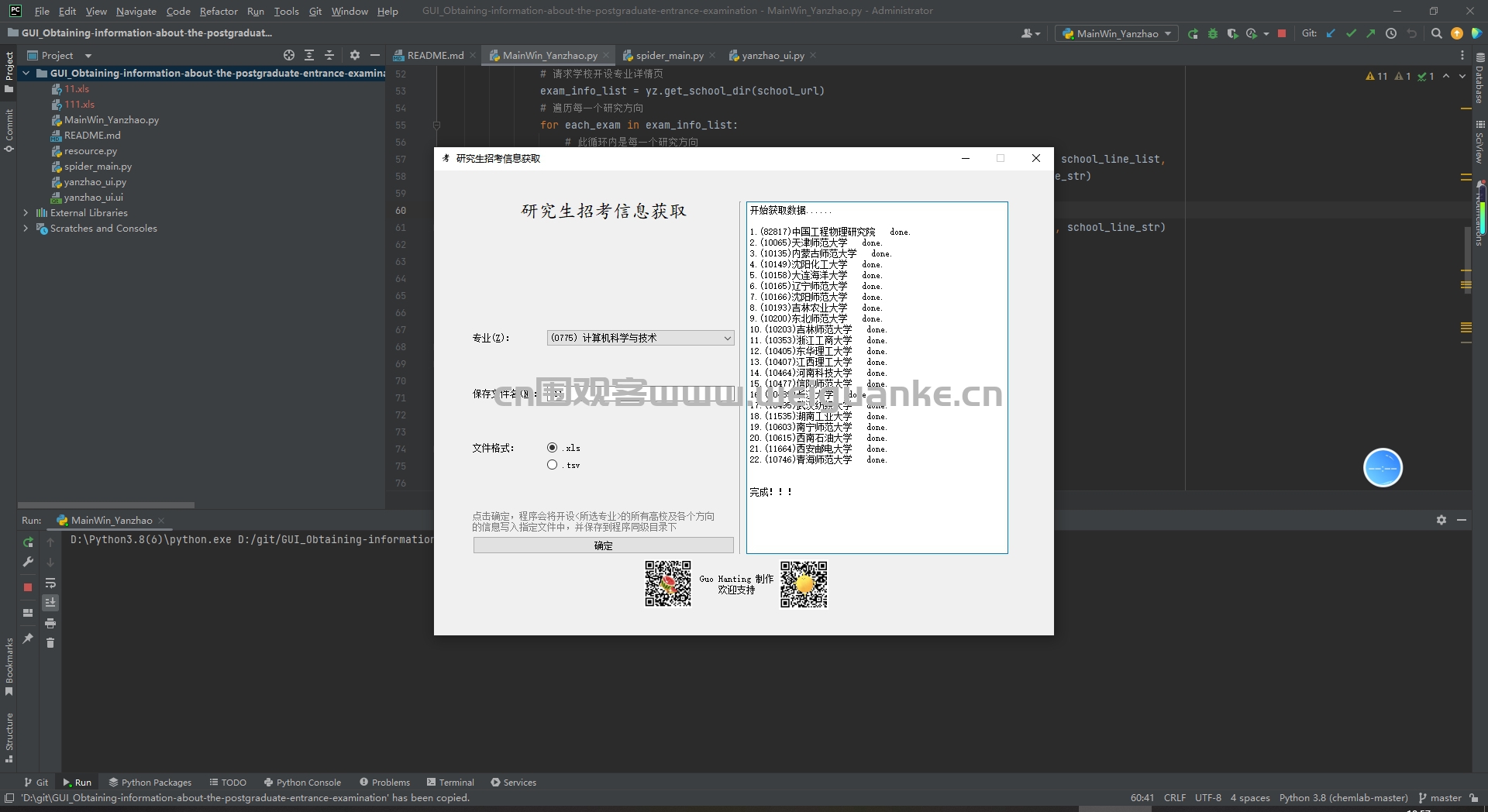
Task: Clear all Run console output with the trash icon
Action: (x=50, y=643)
